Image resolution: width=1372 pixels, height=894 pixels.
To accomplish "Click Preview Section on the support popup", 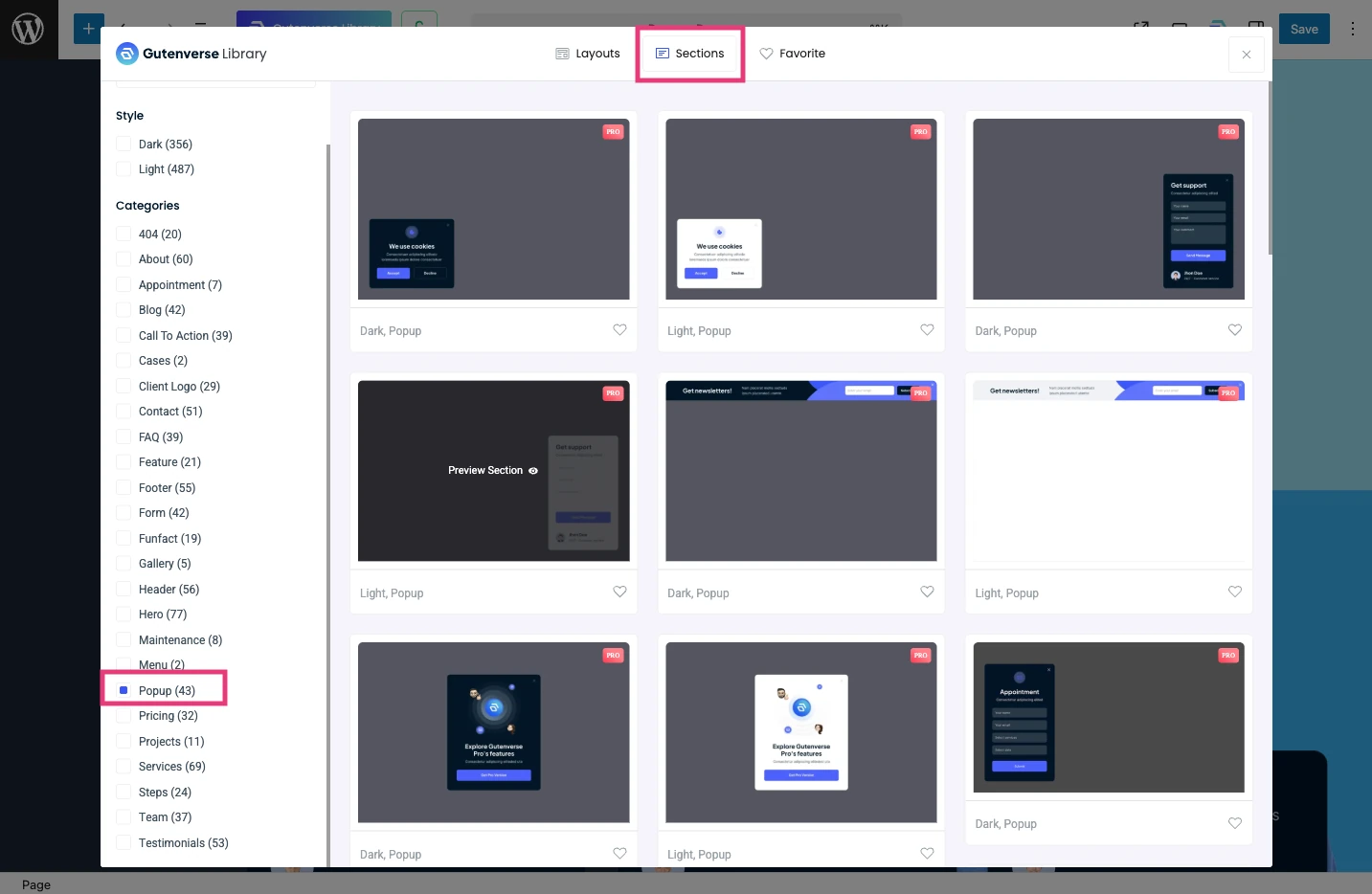I will click(x=493, y=471).
